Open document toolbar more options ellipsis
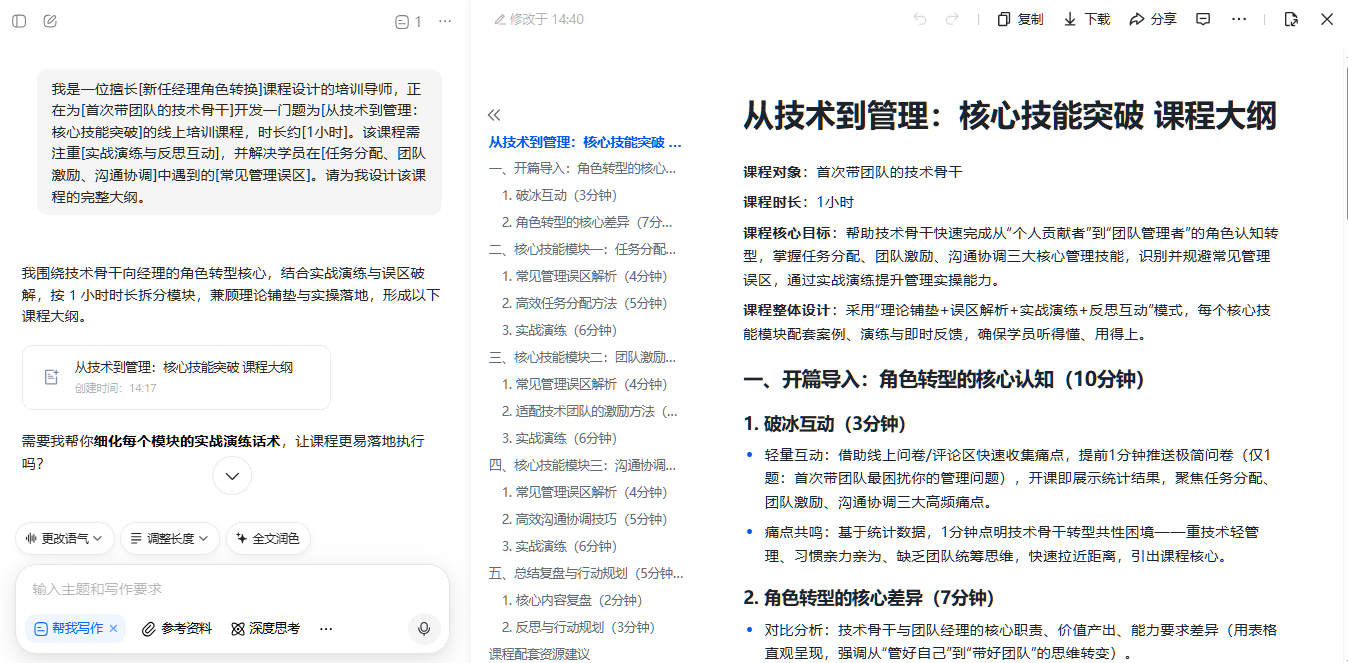 (x=1239, y=19)
